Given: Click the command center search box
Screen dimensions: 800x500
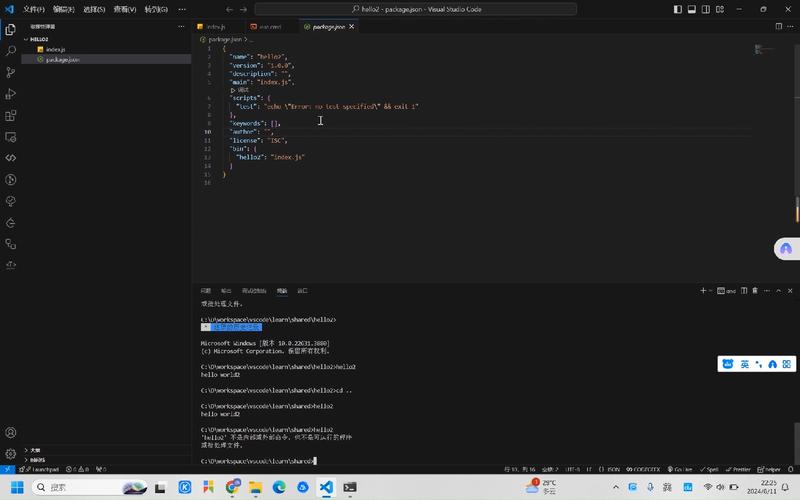Looking at the screenshot, I should coord(416,9).
